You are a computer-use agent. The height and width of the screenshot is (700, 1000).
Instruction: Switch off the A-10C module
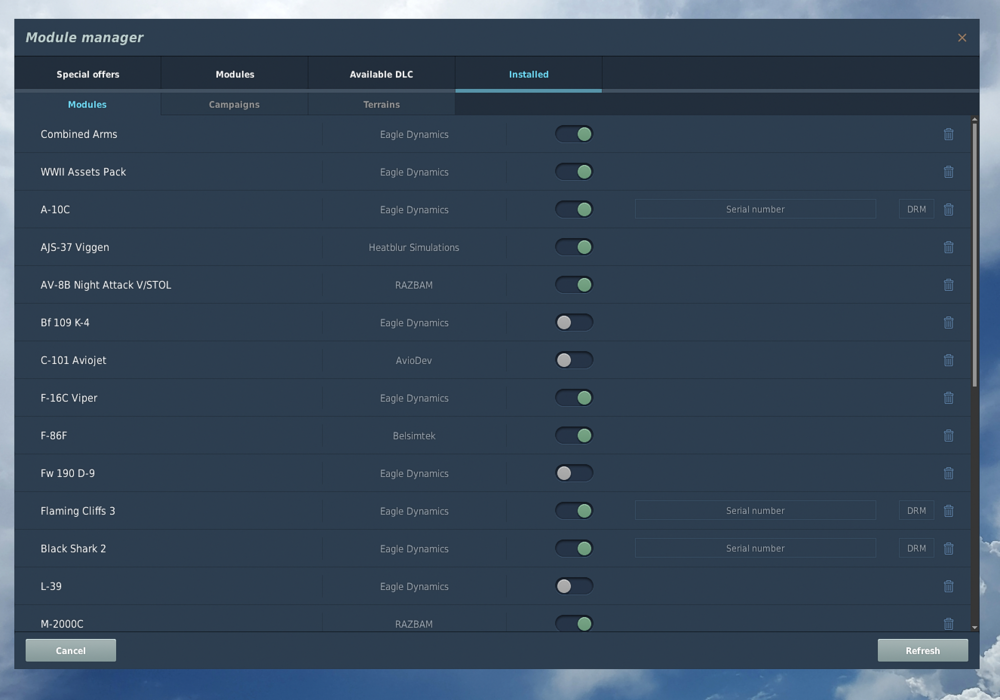point(574,209)
